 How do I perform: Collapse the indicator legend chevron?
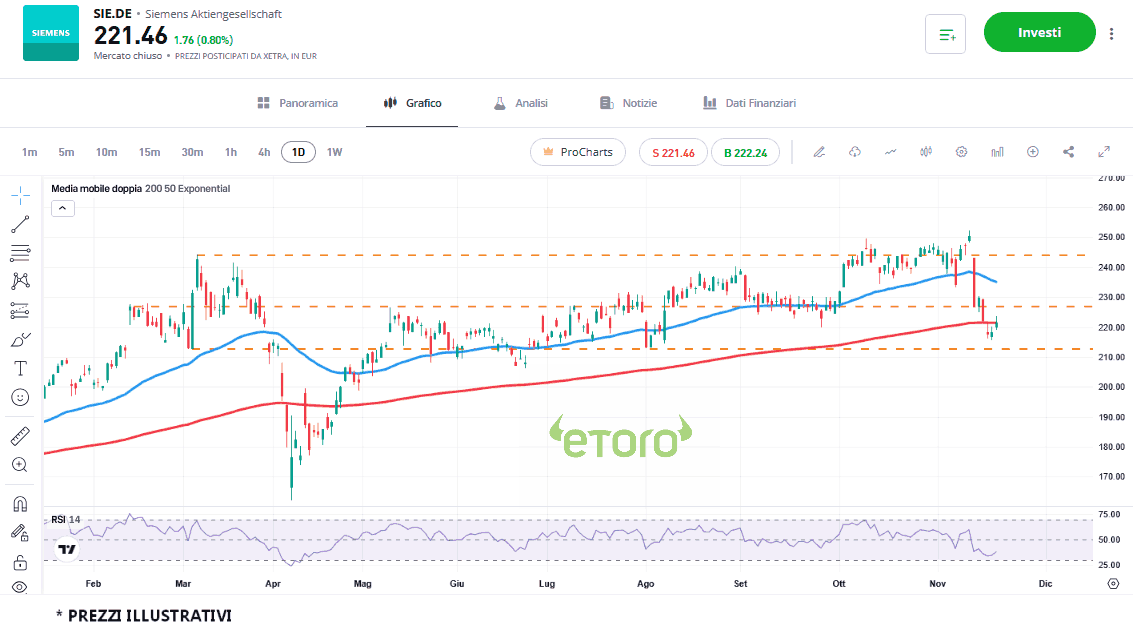[62, 208]
